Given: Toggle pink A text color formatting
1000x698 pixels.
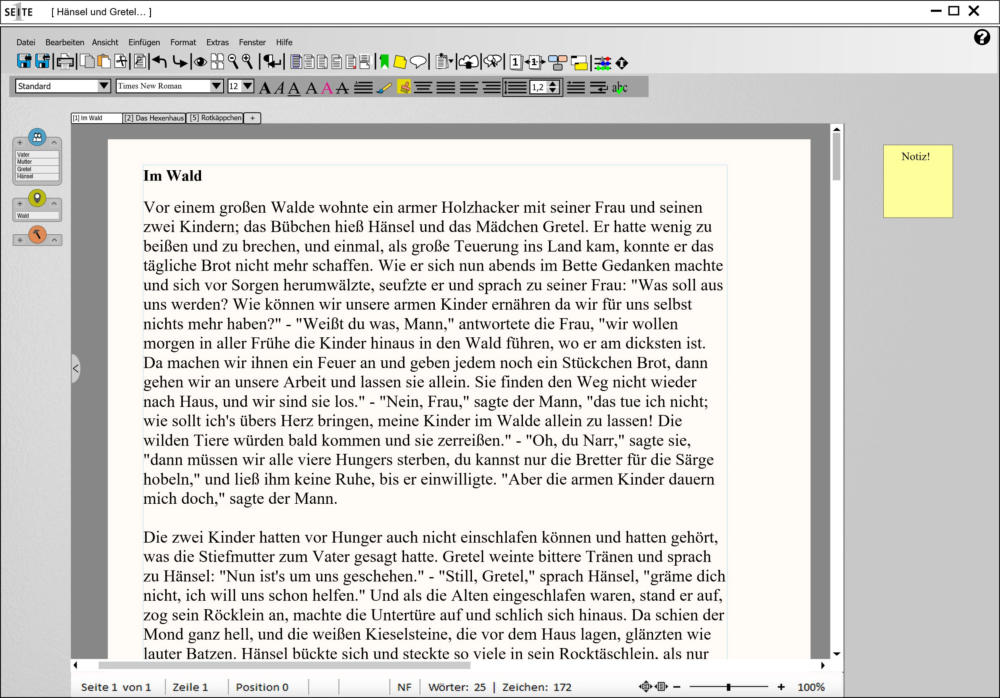Looking at the screenshot, I should [326, 87].
